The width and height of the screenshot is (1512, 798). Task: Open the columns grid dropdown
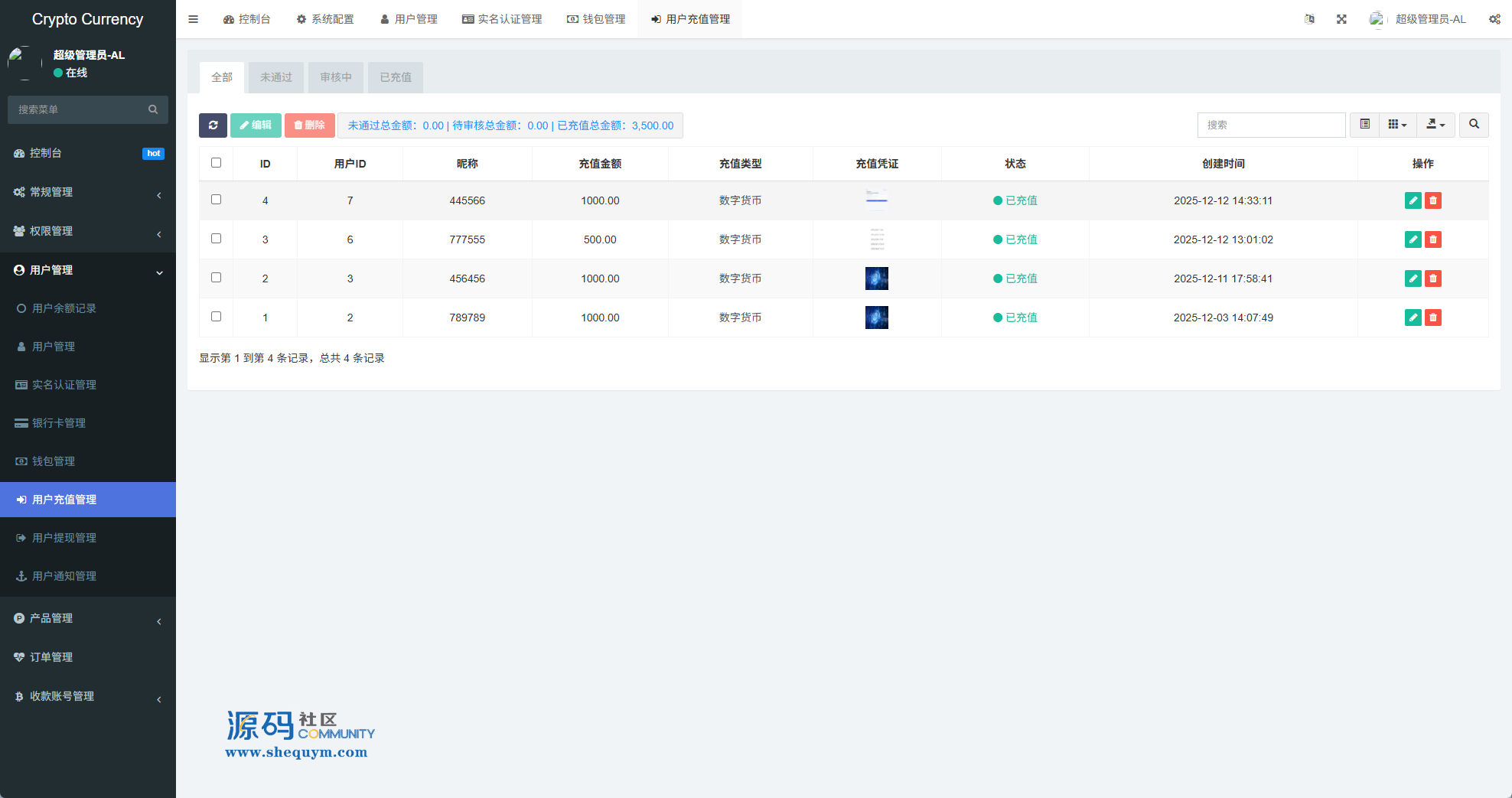[1397, 125]
